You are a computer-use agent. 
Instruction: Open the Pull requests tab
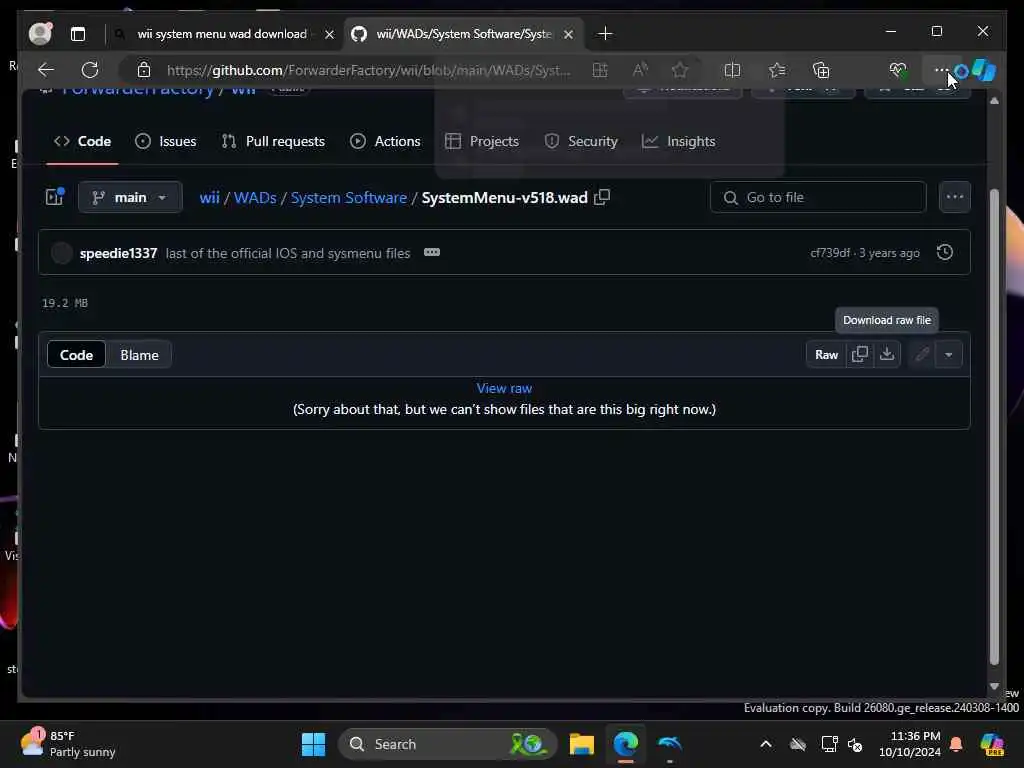click(x=273, y=141)
